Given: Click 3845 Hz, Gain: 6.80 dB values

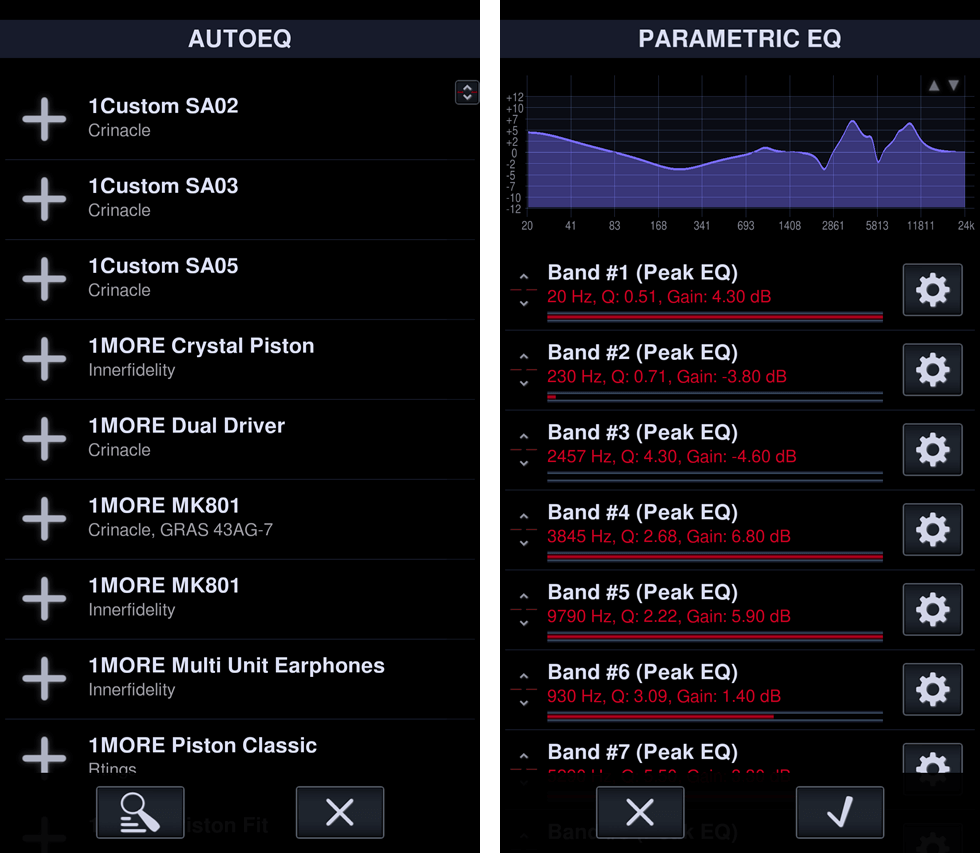Looking at the screenshot, I should pyautogui.click(x=669, y=537).
